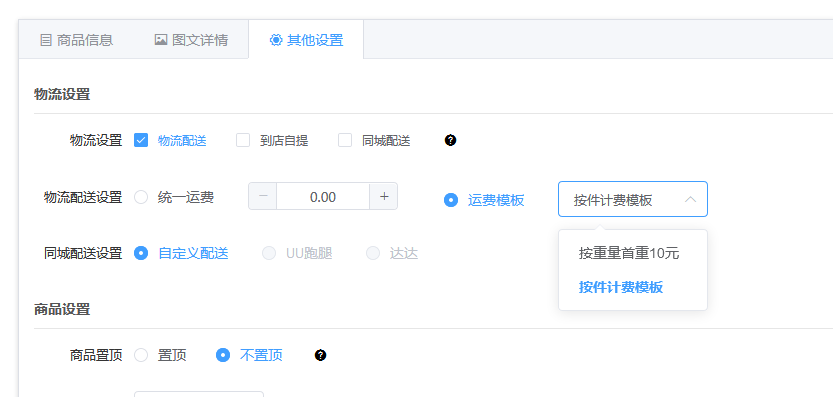Tick the 同城配送 checkbox
Screen dimensions: 833x397
click(x=345, y=140)
